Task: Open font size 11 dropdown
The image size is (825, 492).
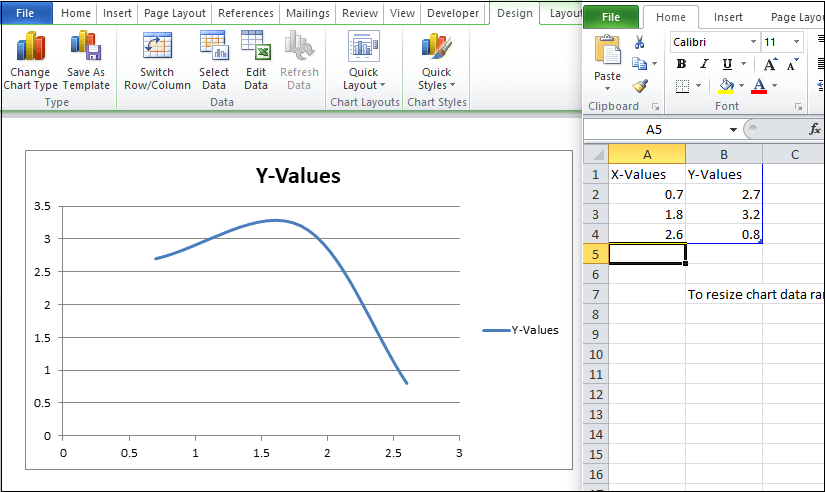Action: click(797, 42)
